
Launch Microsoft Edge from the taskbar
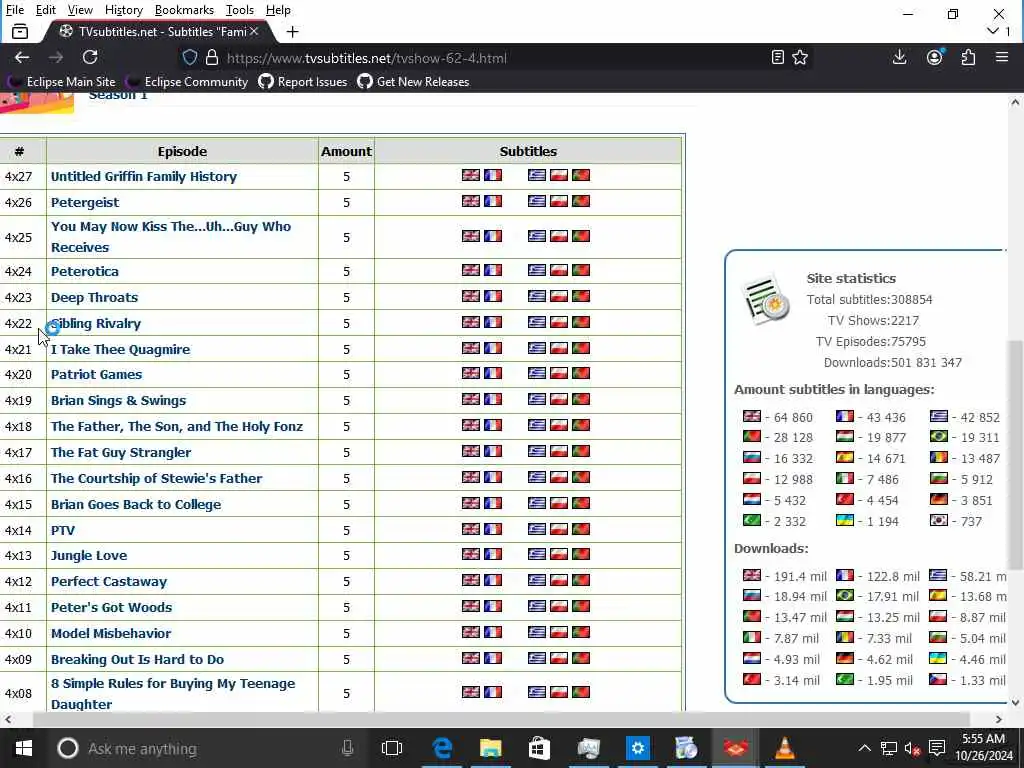coord(442,748)
